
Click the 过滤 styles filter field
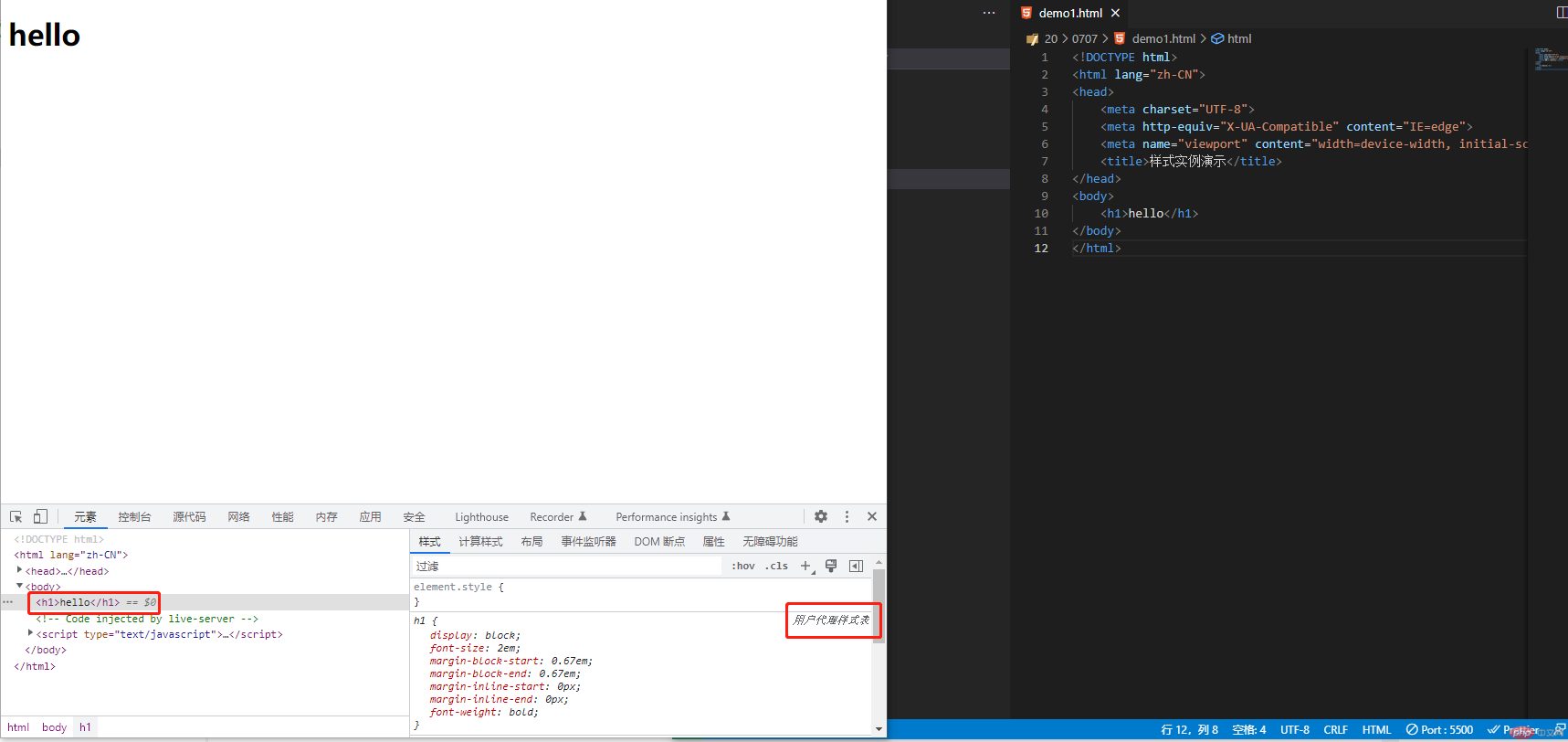566,567
